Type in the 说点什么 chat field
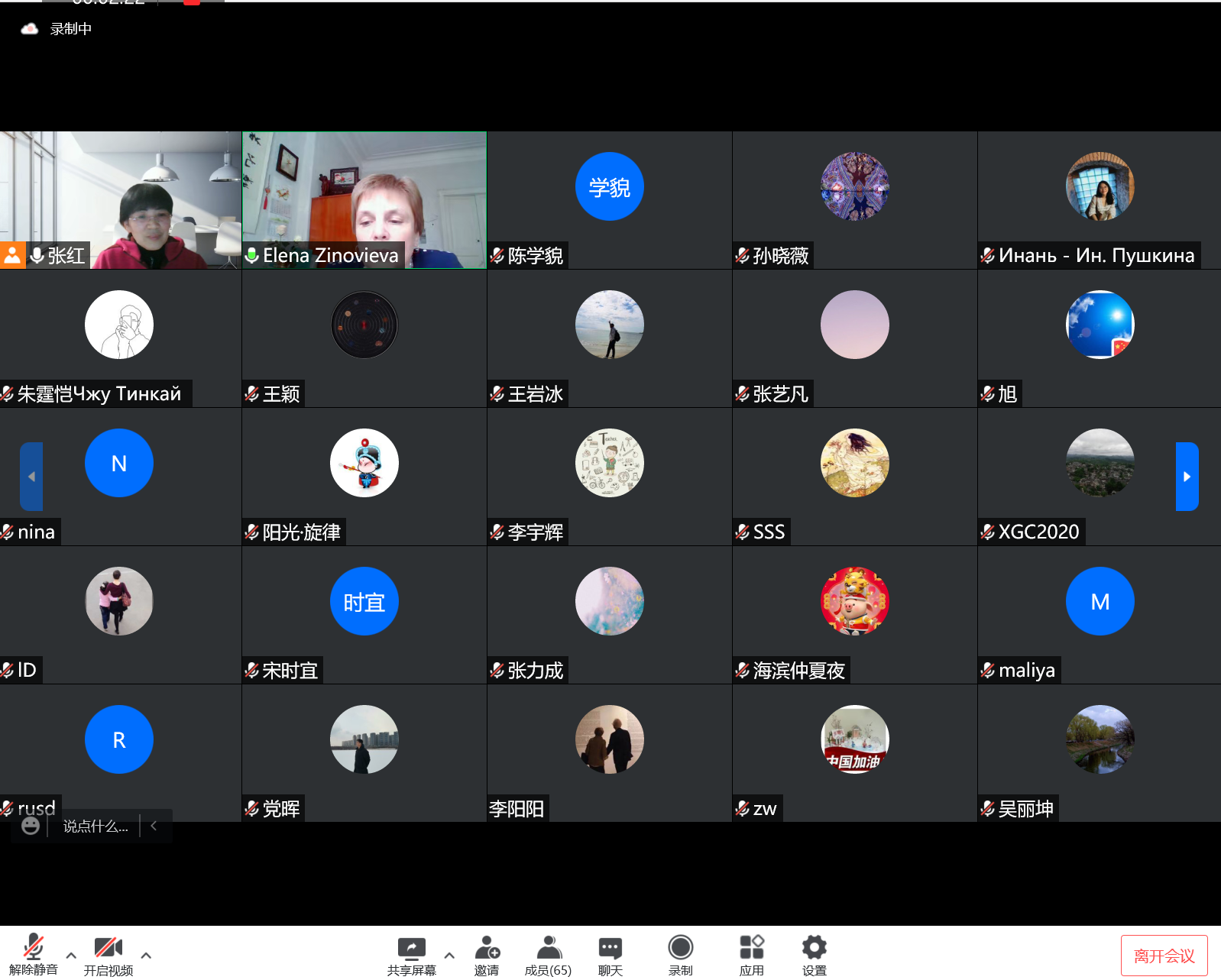This screenshot has width=1221, height=980. click(96, 826)
